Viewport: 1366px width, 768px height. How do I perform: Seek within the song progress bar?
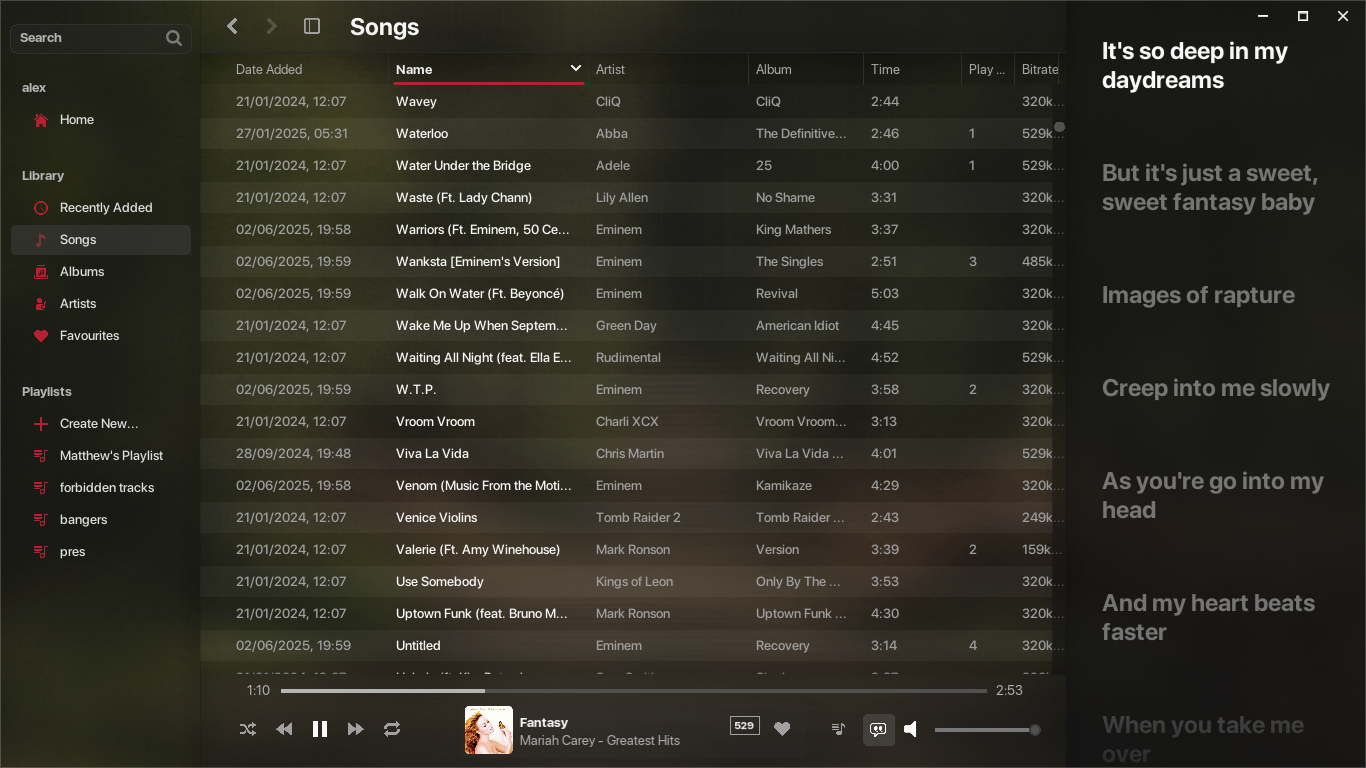tap(634, 691)
